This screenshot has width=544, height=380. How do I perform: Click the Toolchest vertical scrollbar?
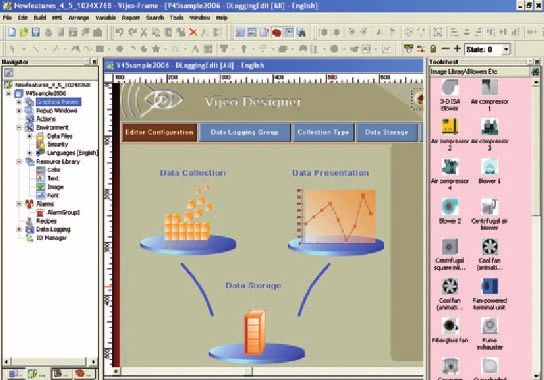click(536, 229)
